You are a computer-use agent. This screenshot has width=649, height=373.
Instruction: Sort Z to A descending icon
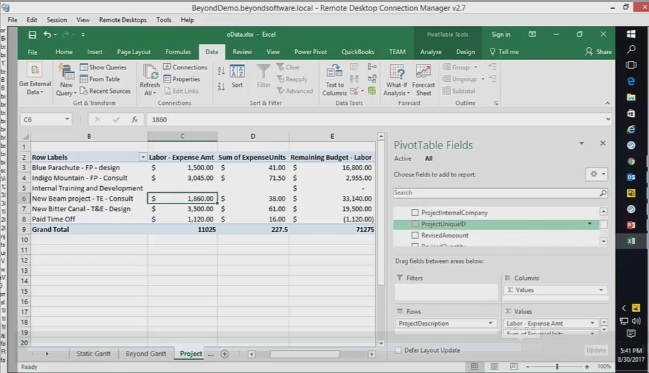tap(221, 87)
